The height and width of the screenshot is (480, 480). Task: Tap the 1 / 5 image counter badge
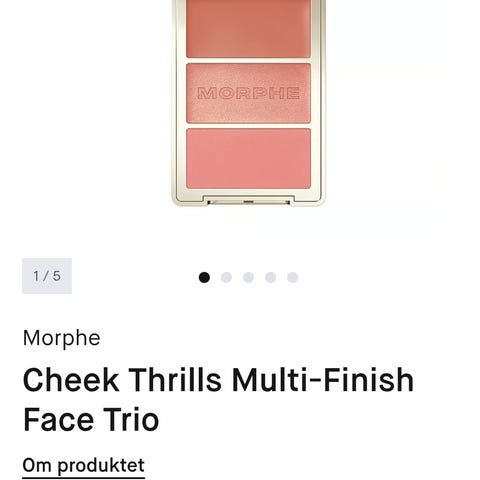[x=47, y=276]
